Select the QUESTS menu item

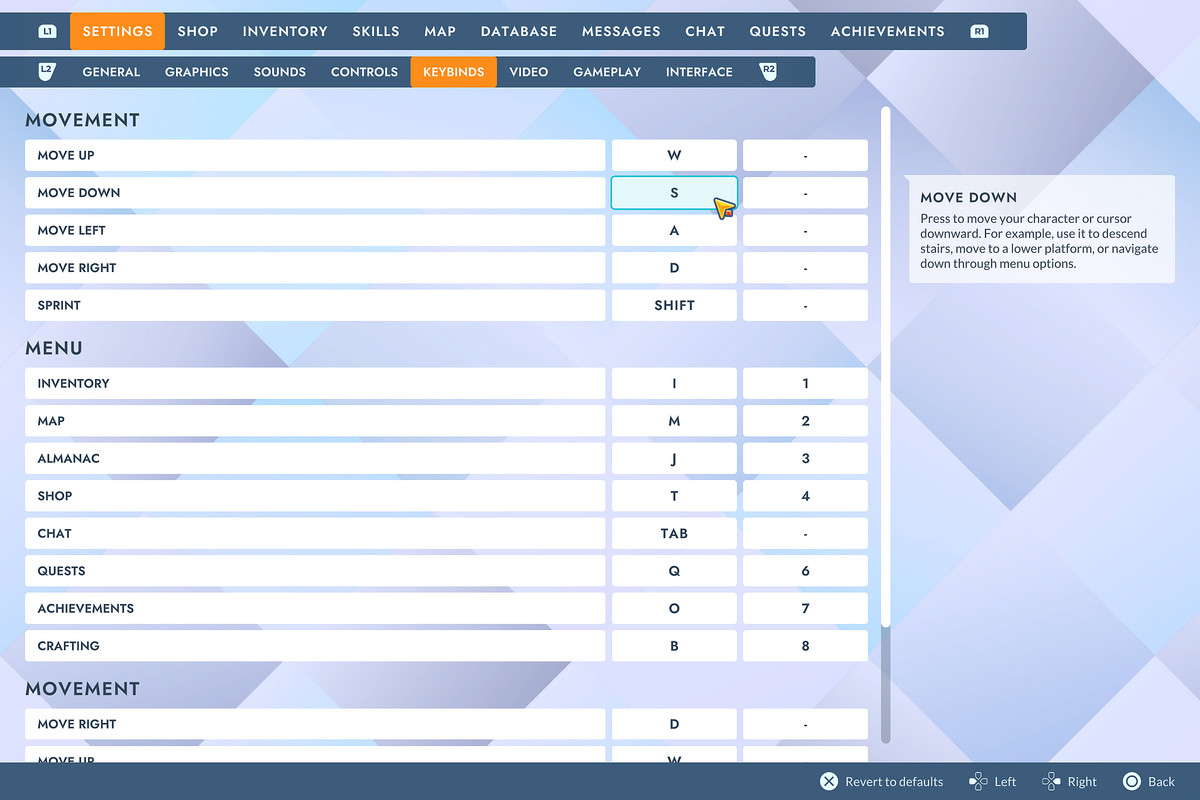point(313,570)
